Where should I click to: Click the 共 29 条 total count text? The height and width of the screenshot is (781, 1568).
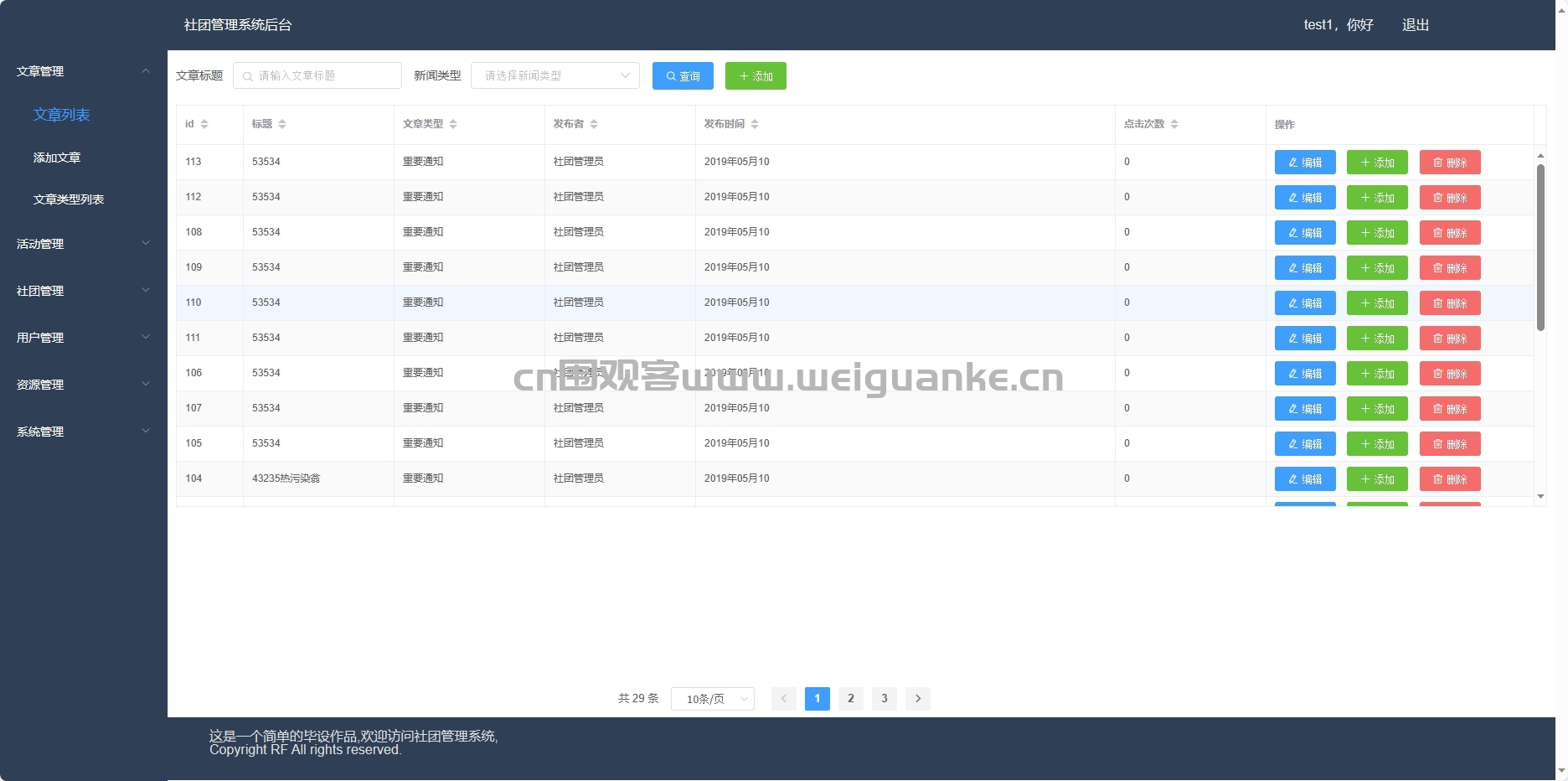pos(638,699)
